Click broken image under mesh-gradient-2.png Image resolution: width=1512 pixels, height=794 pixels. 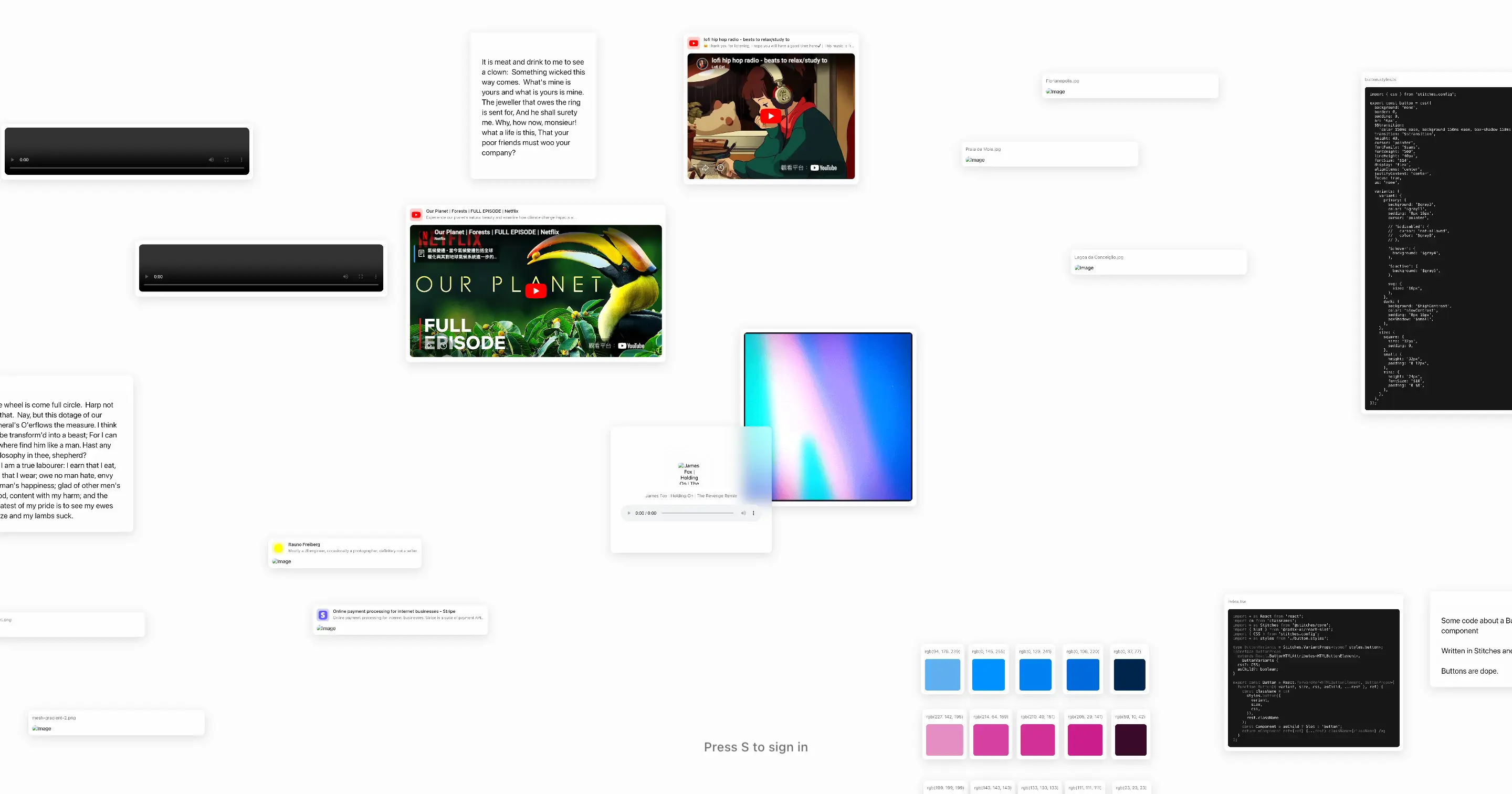tap(41, 728)
